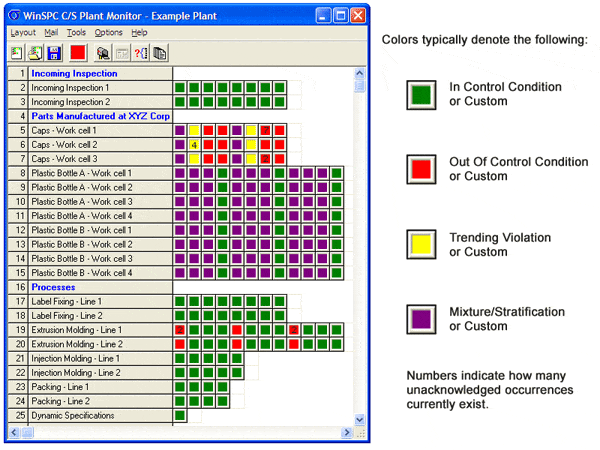Select the Packing - Line 2 row label
This screenshot has height=450, width=600.
[x=100, y=401]
